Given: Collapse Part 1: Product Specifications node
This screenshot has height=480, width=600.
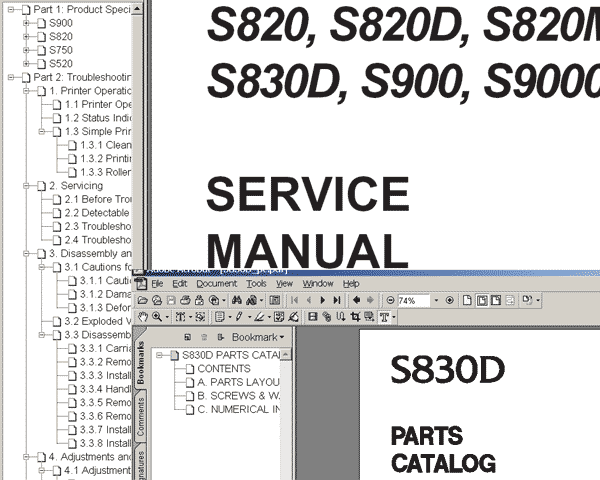Looking at the screenshot, I should [11, 10].
